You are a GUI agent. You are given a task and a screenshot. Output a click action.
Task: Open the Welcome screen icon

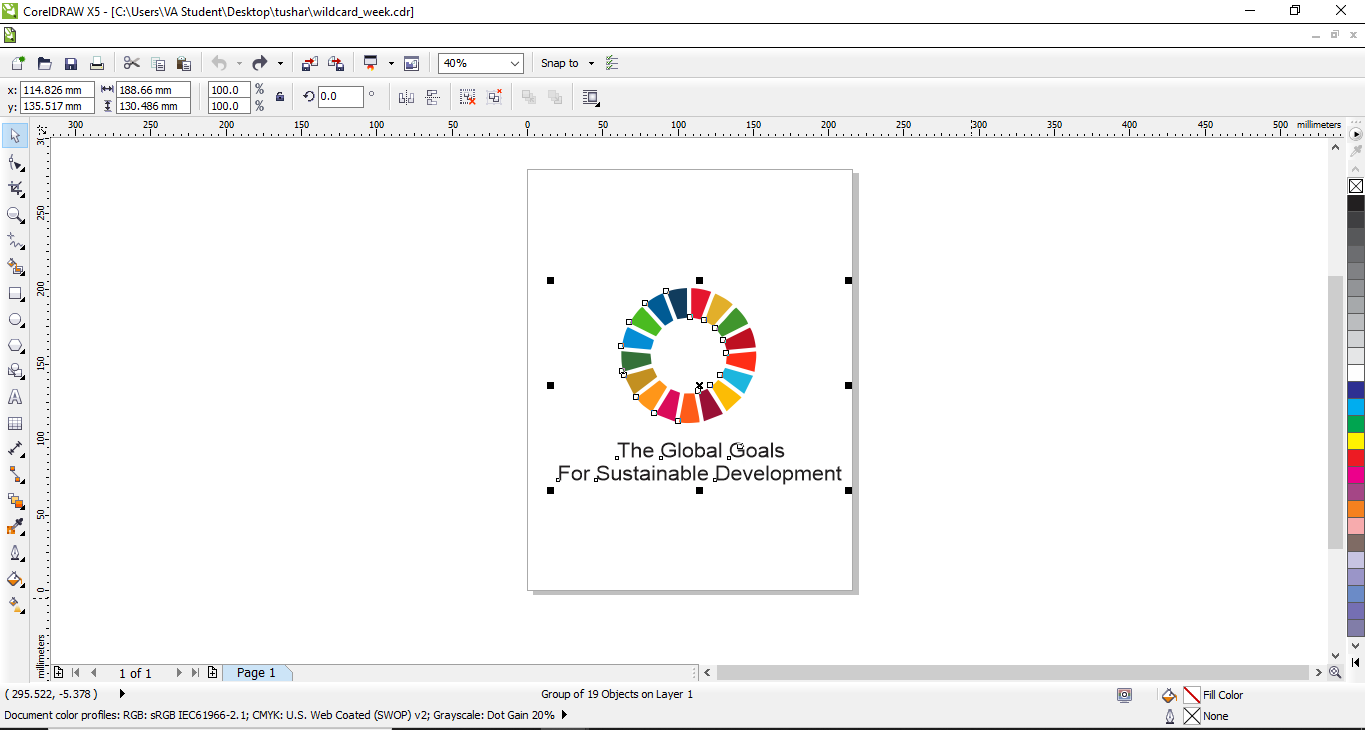point(411,63)
